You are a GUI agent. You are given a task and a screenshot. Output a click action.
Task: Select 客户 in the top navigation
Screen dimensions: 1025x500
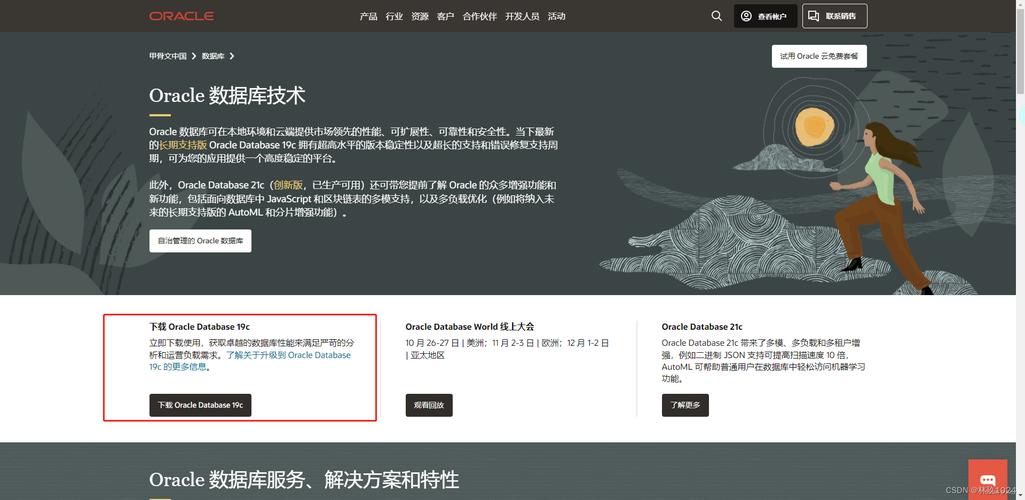tap(445, 16)
